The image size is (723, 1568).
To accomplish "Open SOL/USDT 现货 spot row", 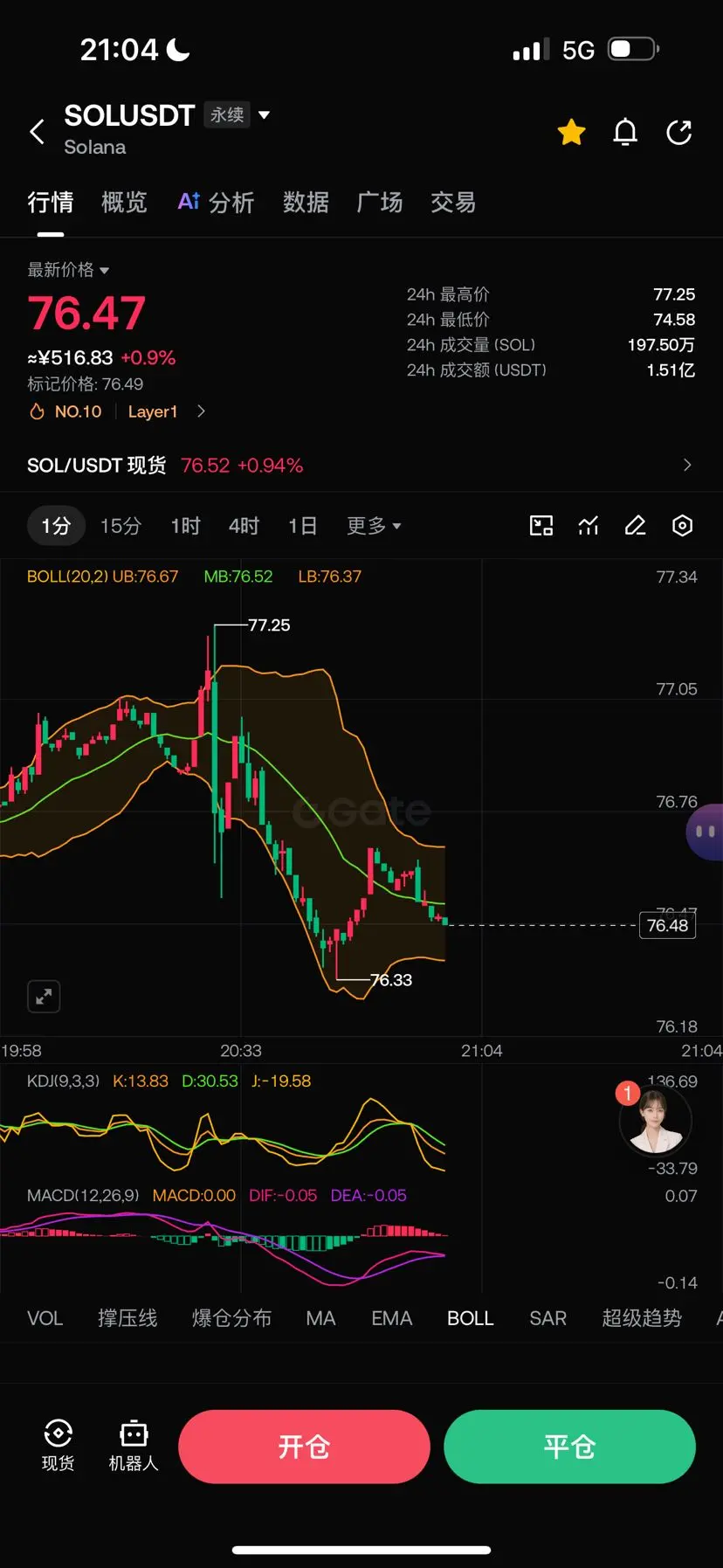I will [x=361, y=466].
